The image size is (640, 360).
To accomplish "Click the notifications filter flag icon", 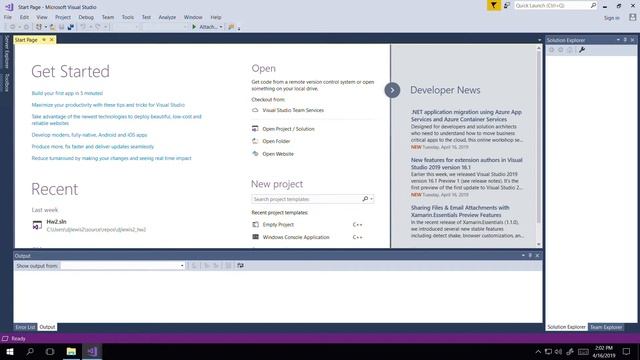I will tap(493, 5).
